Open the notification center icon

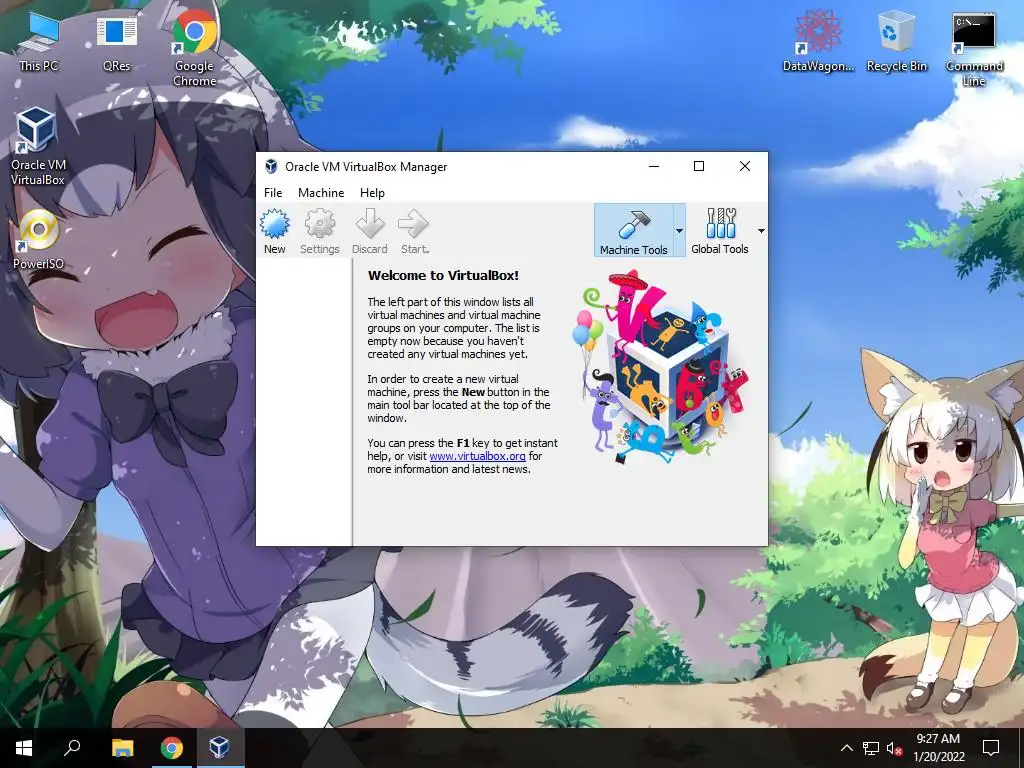pyautogui.click(x=991, y=748)
